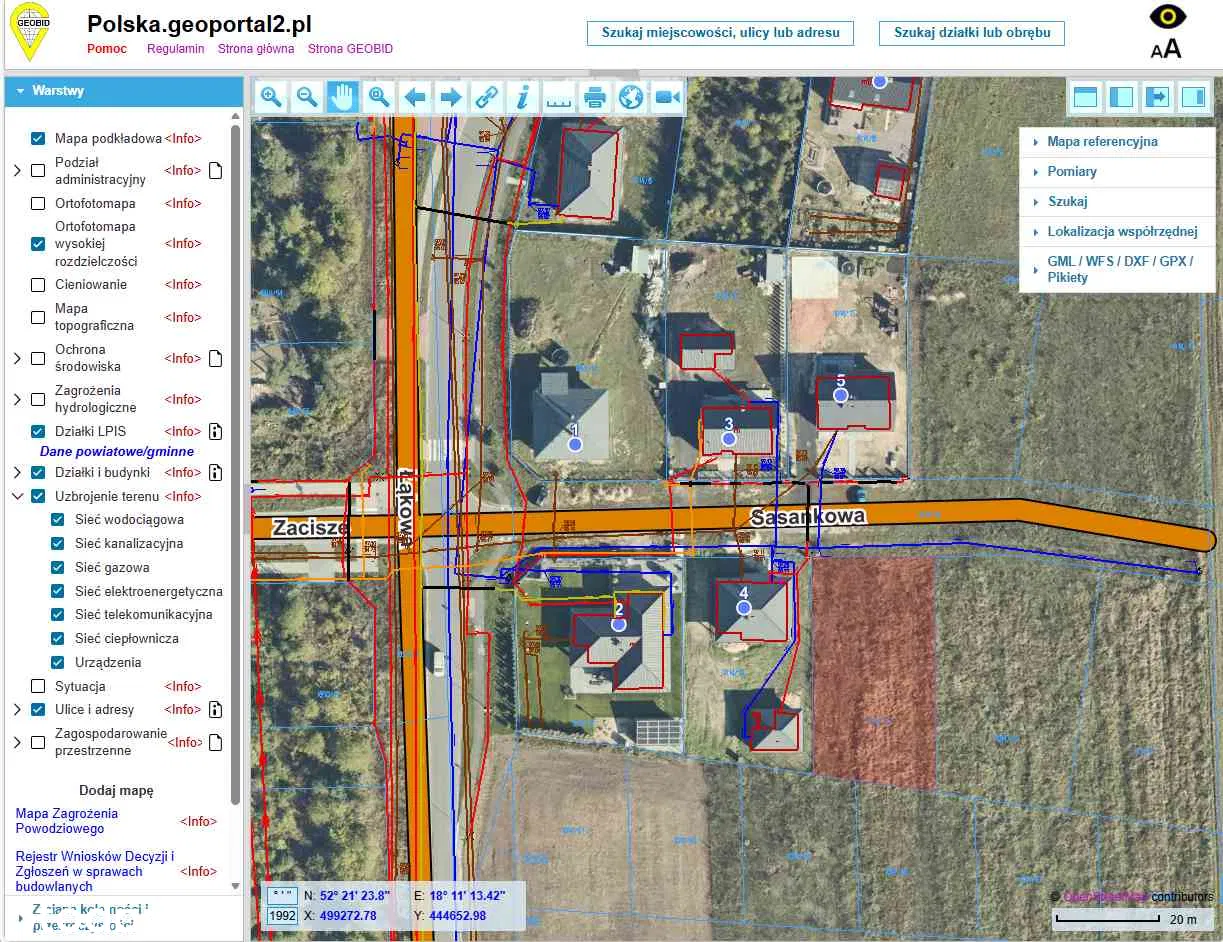Select the info identify tool
The height and width of the screenshot is (942, 1223).
522,97
